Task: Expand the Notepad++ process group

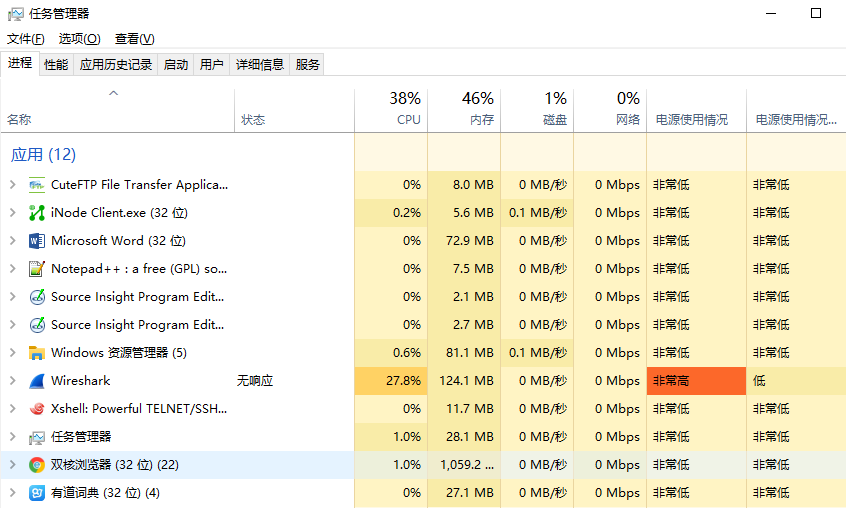Action: point(13,269)
